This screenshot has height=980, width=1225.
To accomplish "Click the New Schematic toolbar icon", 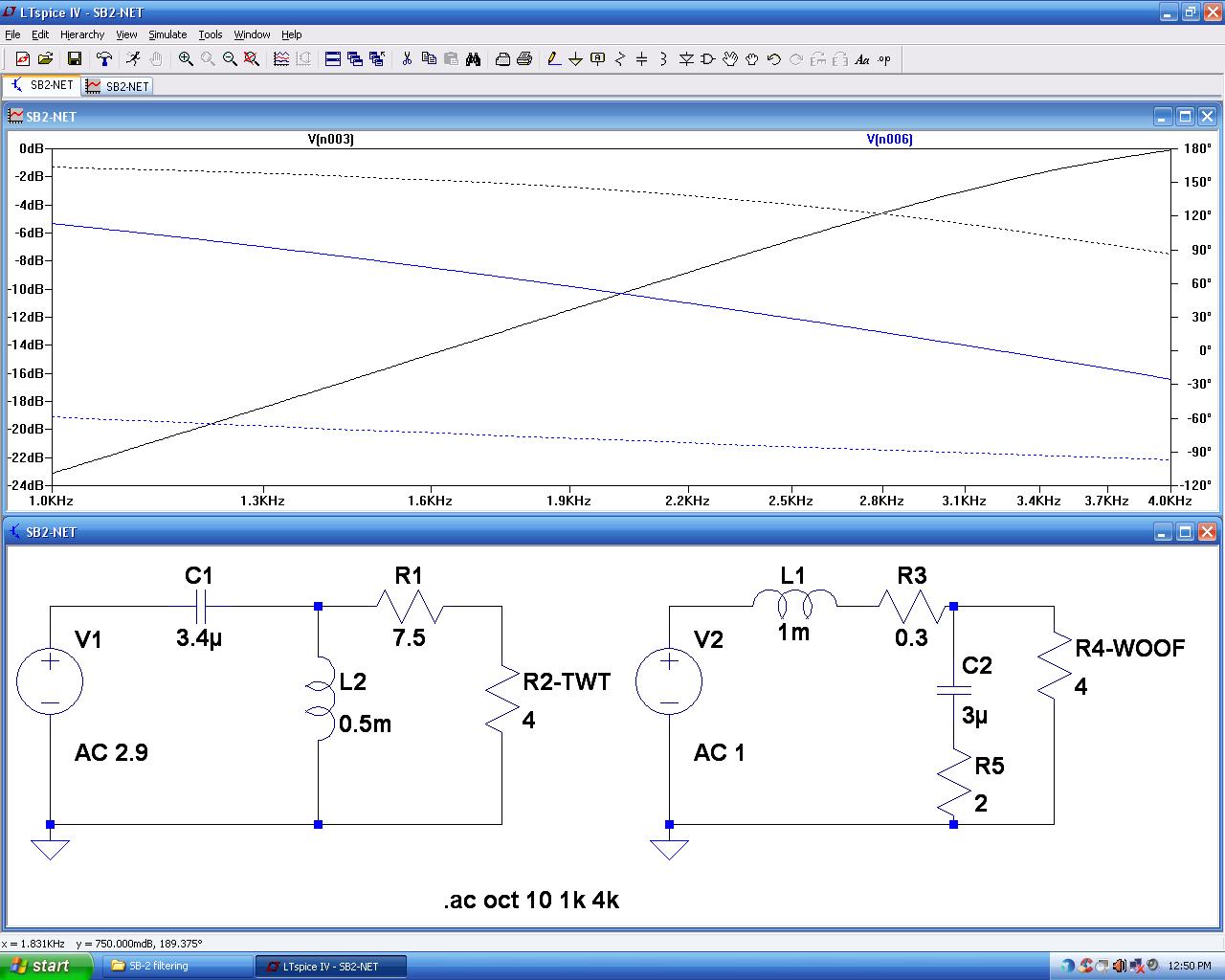I will (23, 59).
